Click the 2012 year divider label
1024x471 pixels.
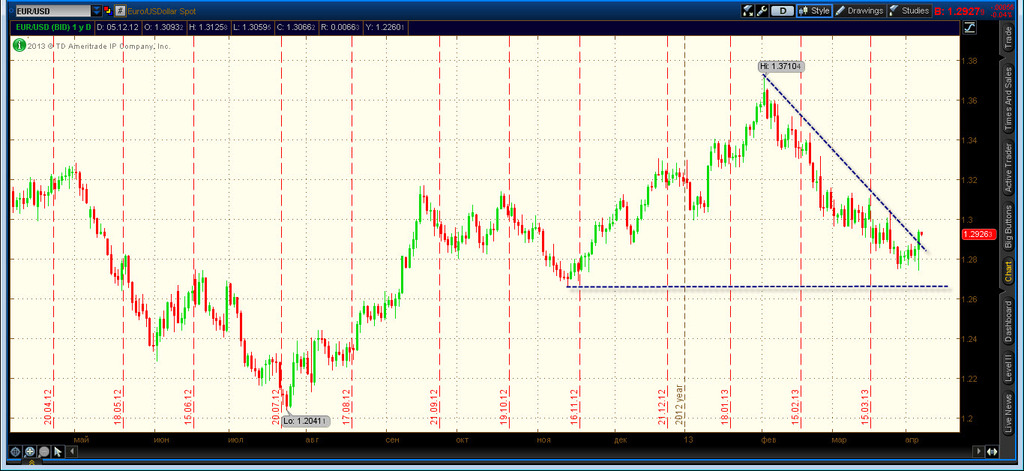click(679, 405)
